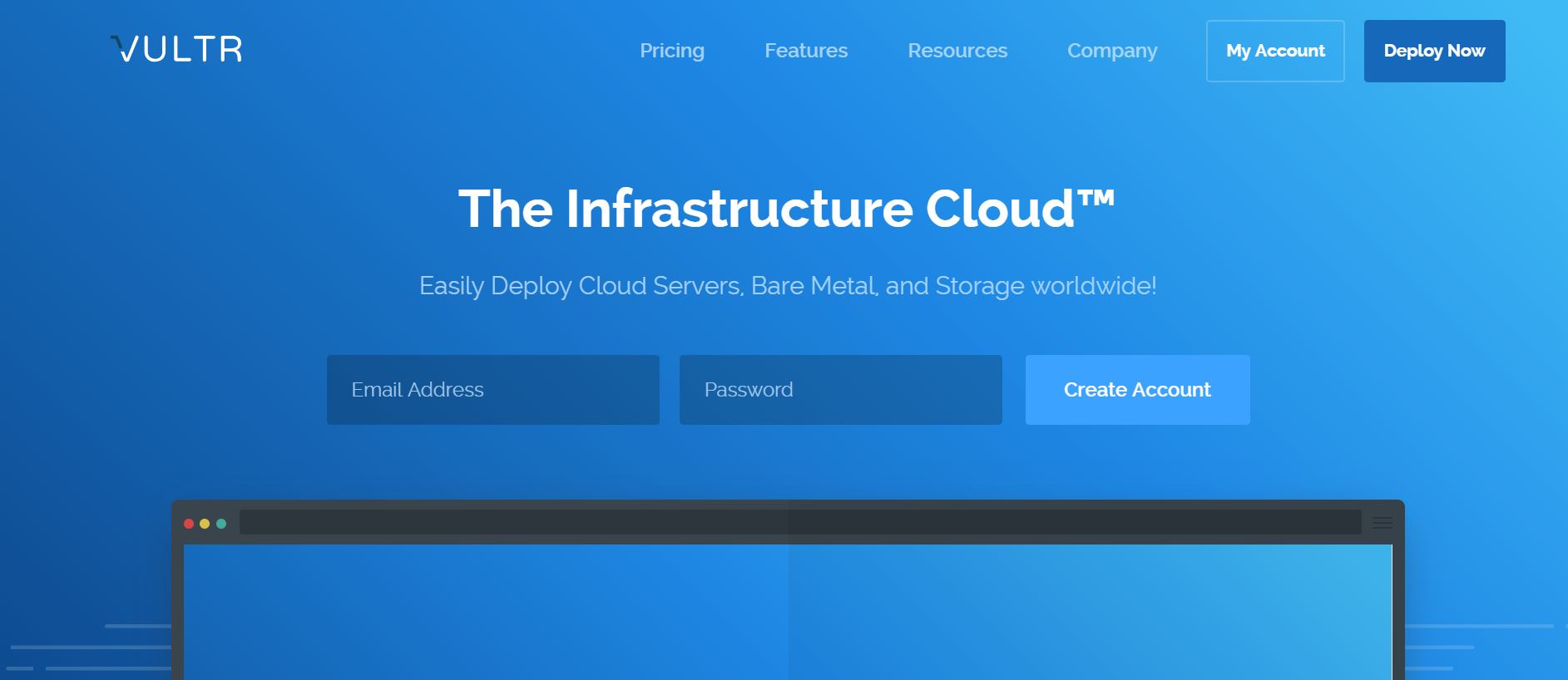Click the yellow dot in the browser mockup
1568x680 pixels.
205,524
